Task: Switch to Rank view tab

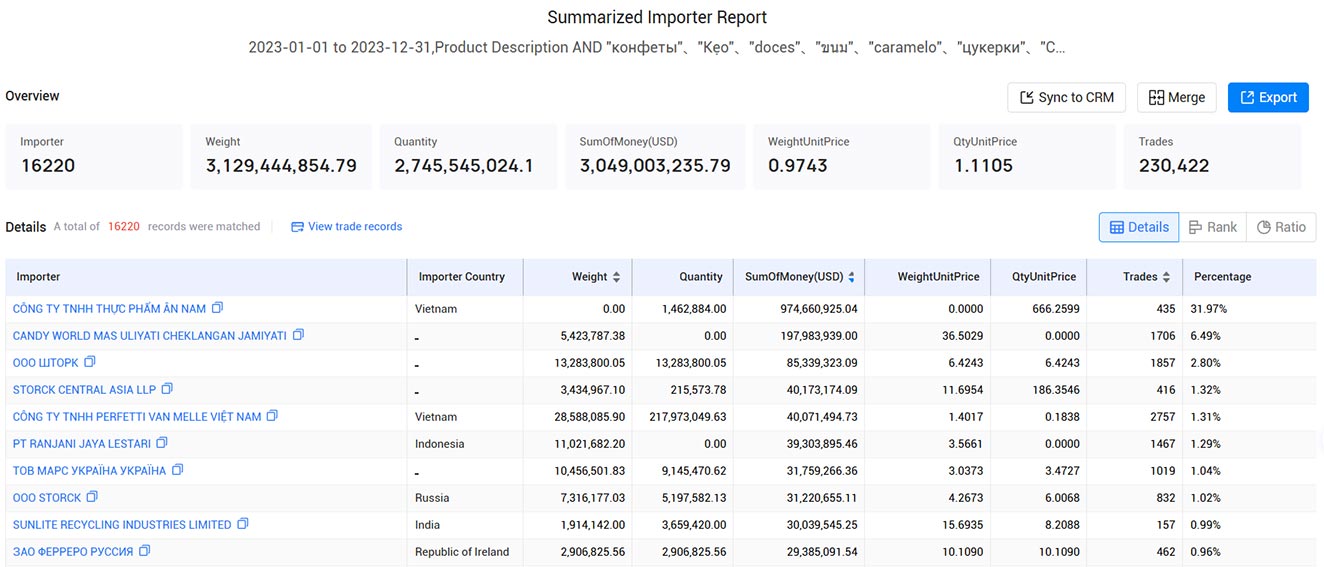Action: click(x=1212, y=227)
